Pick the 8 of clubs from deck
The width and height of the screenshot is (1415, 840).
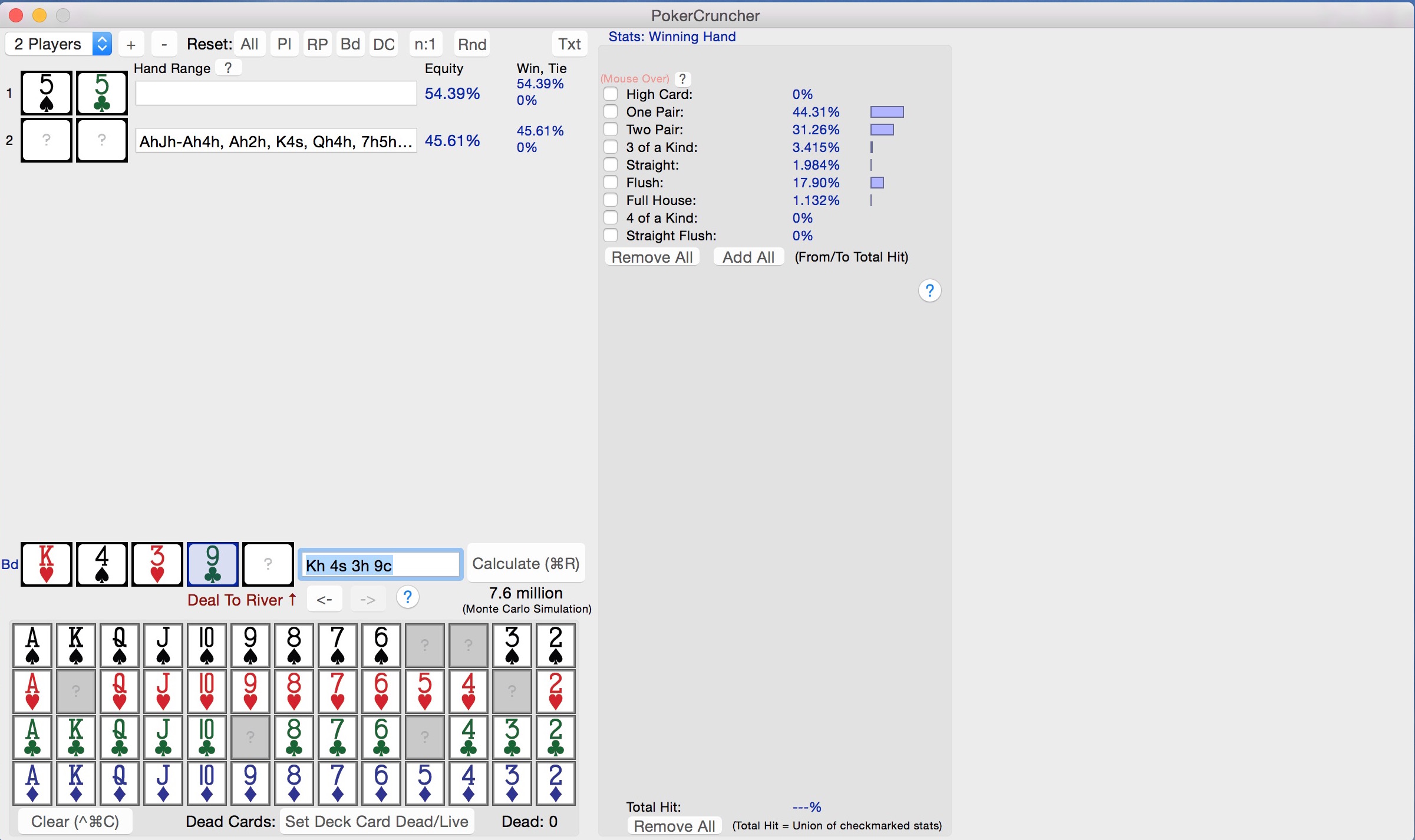pos(294,737)
